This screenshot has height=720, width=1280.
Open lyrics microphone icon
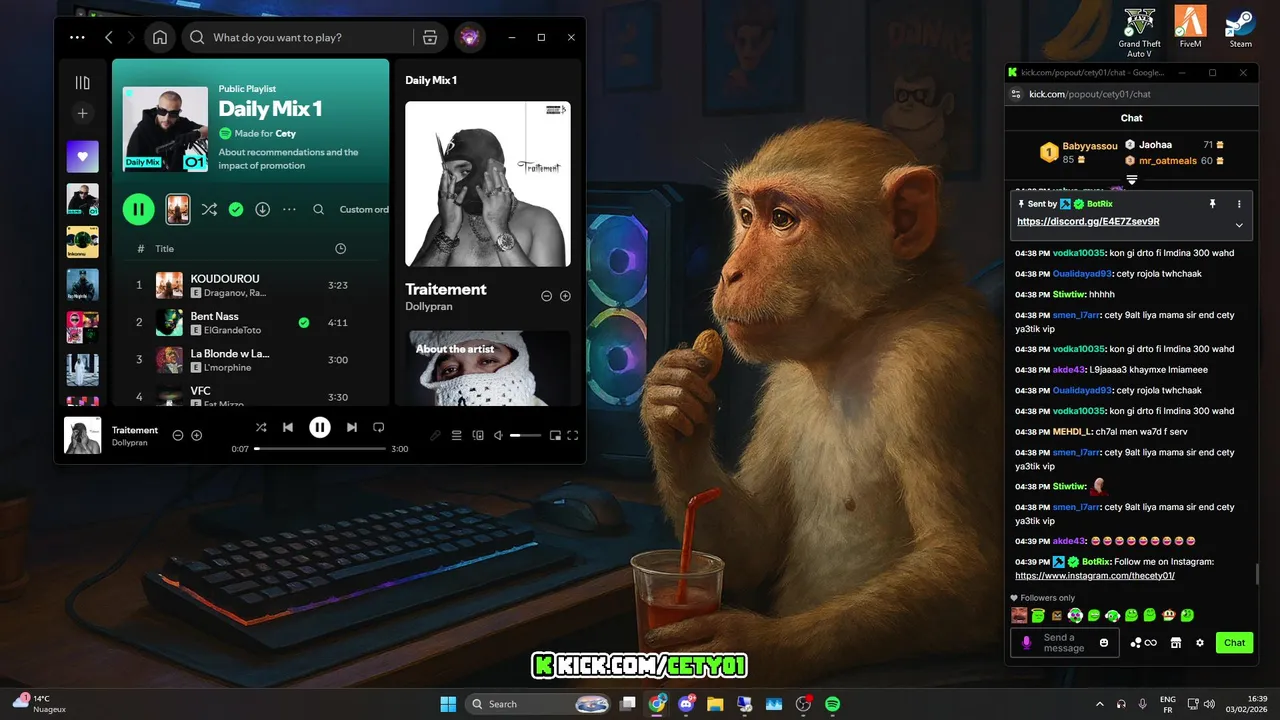click(x=436, y=435)
